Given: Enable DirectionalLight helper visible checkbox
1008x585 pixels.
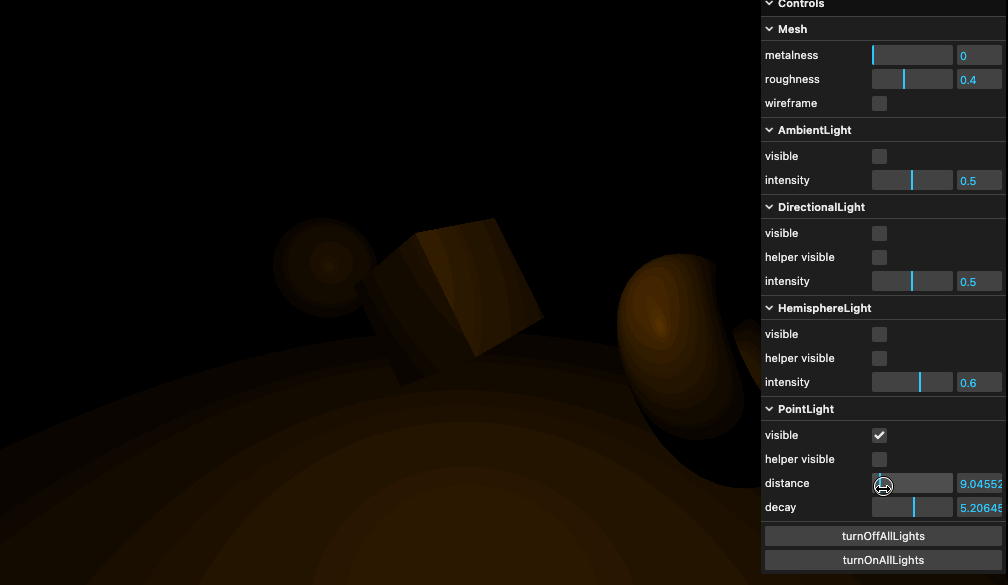Looking at the screenshot, I should pyautogui.click(x=879, y=257).
